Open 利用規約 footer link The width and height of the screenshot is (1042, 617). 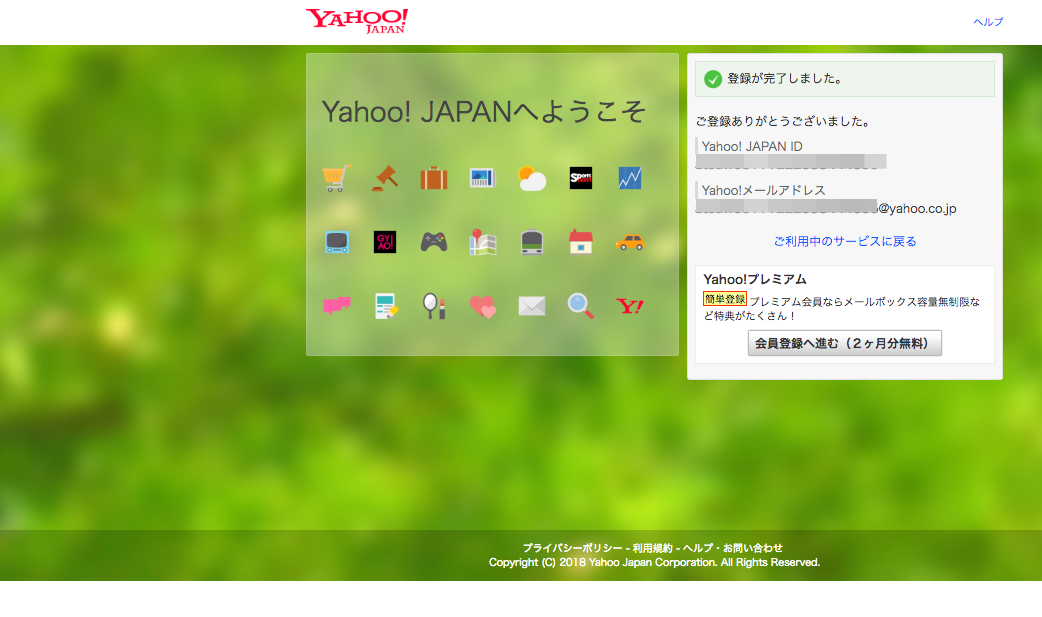tap(652, 548)
